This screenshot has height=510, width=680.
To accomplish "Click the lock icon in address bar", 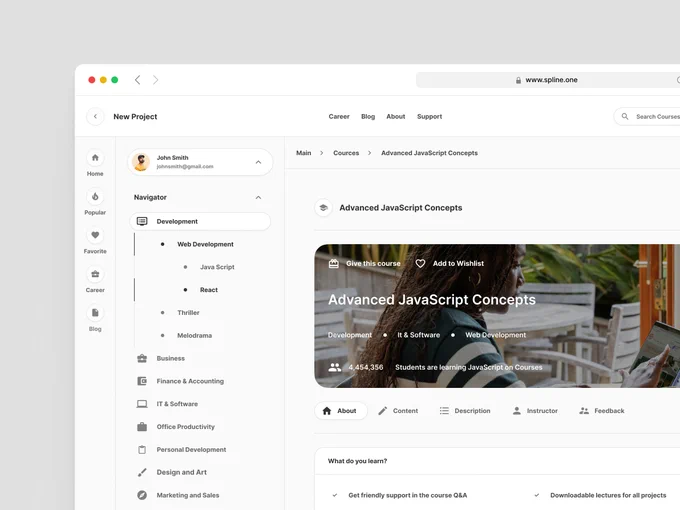I will pyautogui.click(x=518, y=80).
